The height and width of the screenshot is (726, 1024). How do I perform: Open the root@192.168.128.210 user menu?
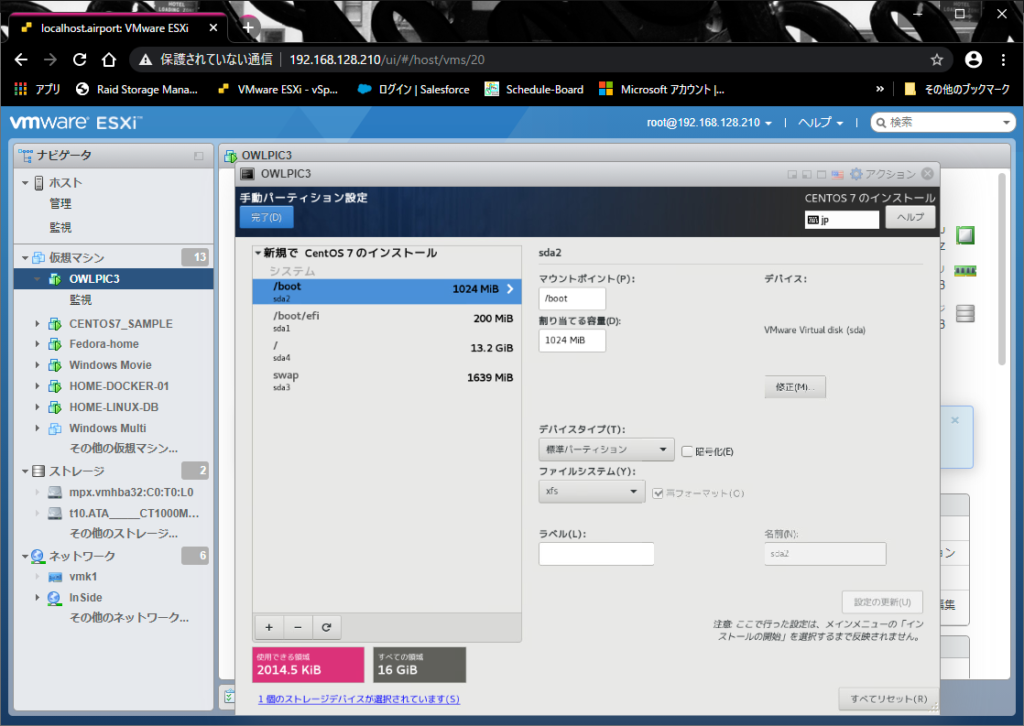(709, 123)
